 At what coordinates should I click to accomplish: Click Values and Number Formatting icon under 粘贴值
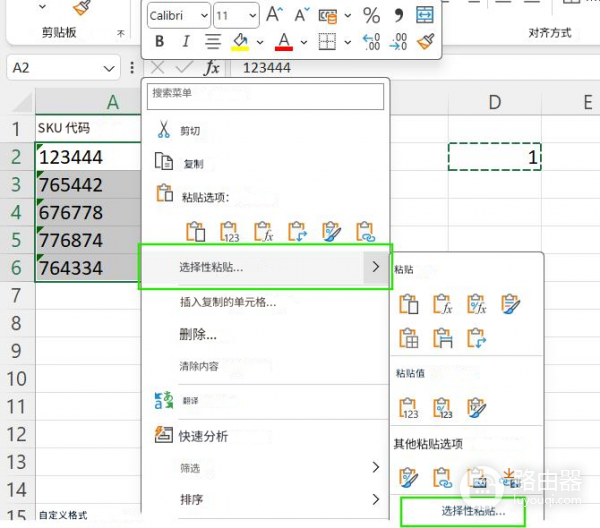click(x=443, y=408)
